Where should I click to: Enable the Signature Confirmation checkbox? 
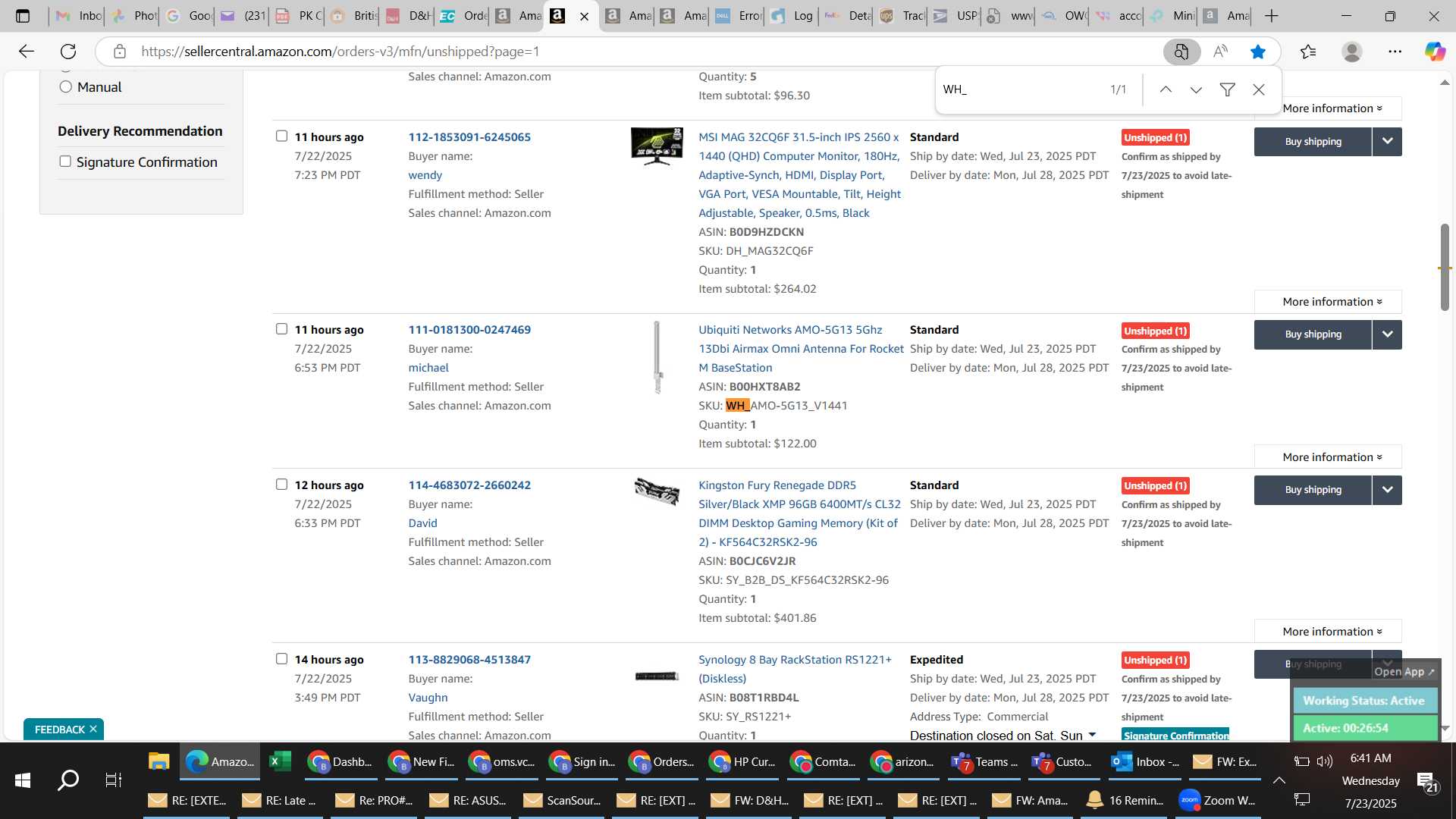click(65, 162)
